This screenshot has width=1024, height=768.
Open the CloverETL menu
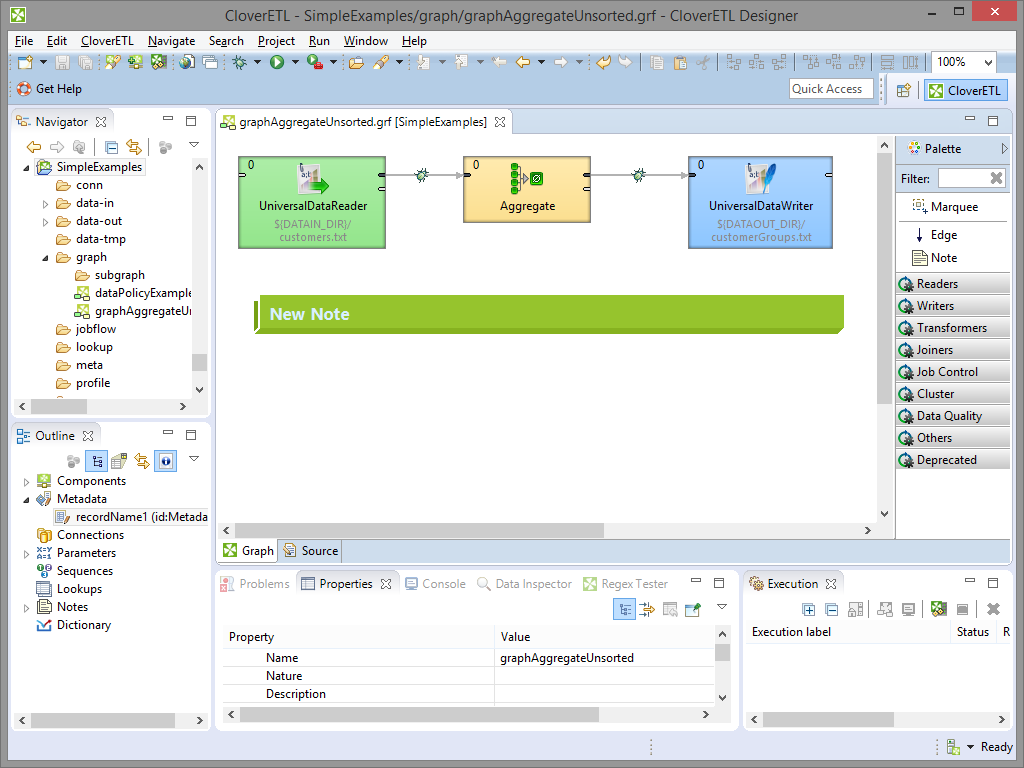[107, 40]
